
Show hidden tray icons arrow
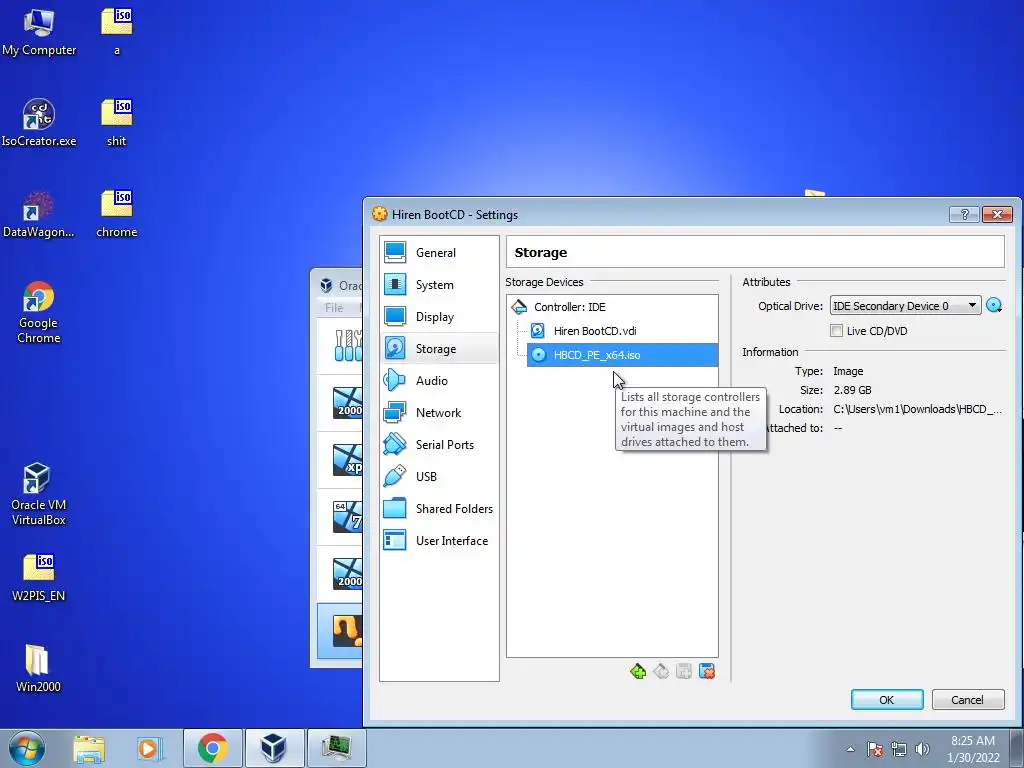coord(850,749)
